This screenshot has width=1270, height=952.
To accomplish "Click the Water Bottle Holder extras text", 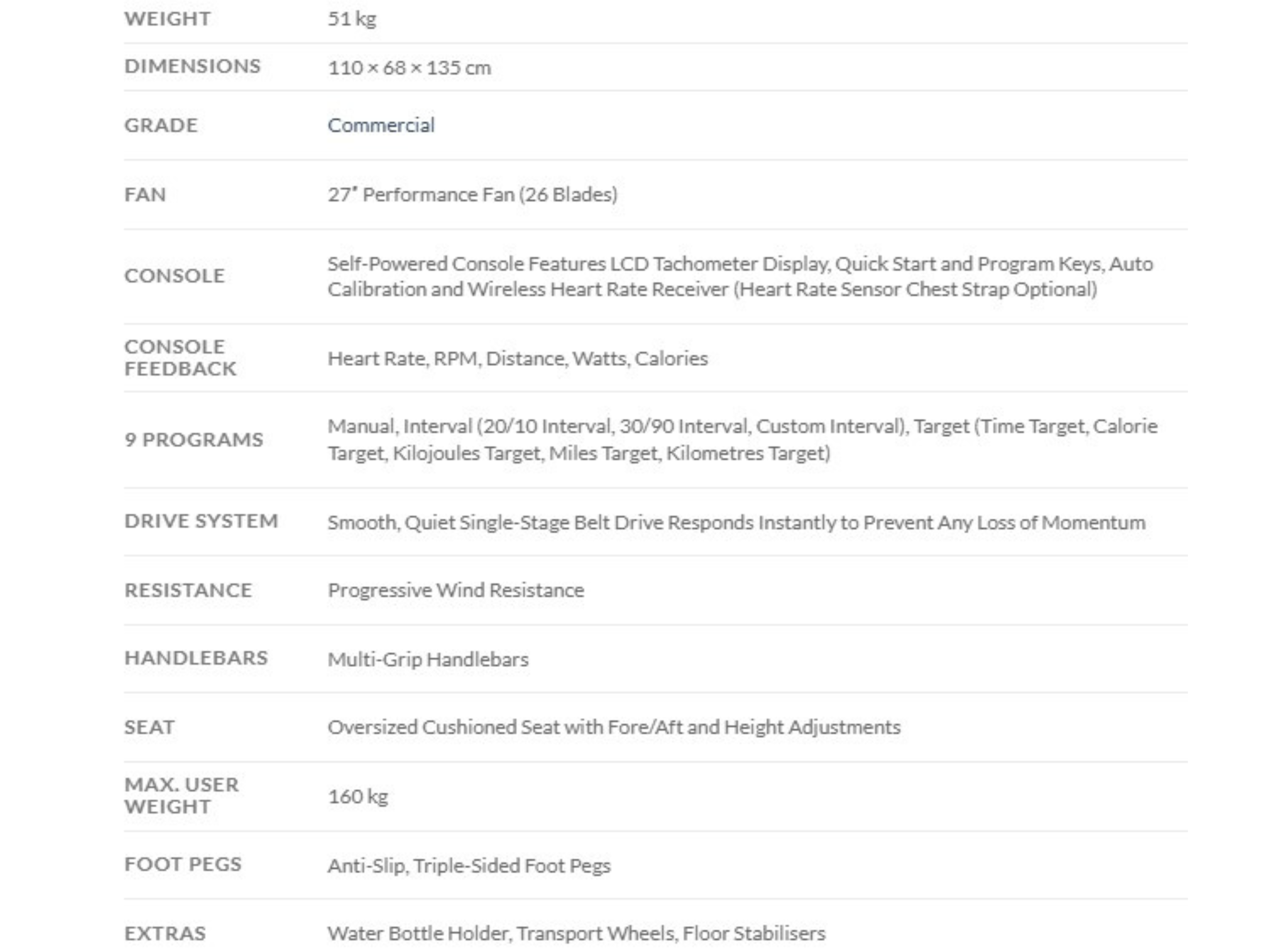I will click(577, 934).
